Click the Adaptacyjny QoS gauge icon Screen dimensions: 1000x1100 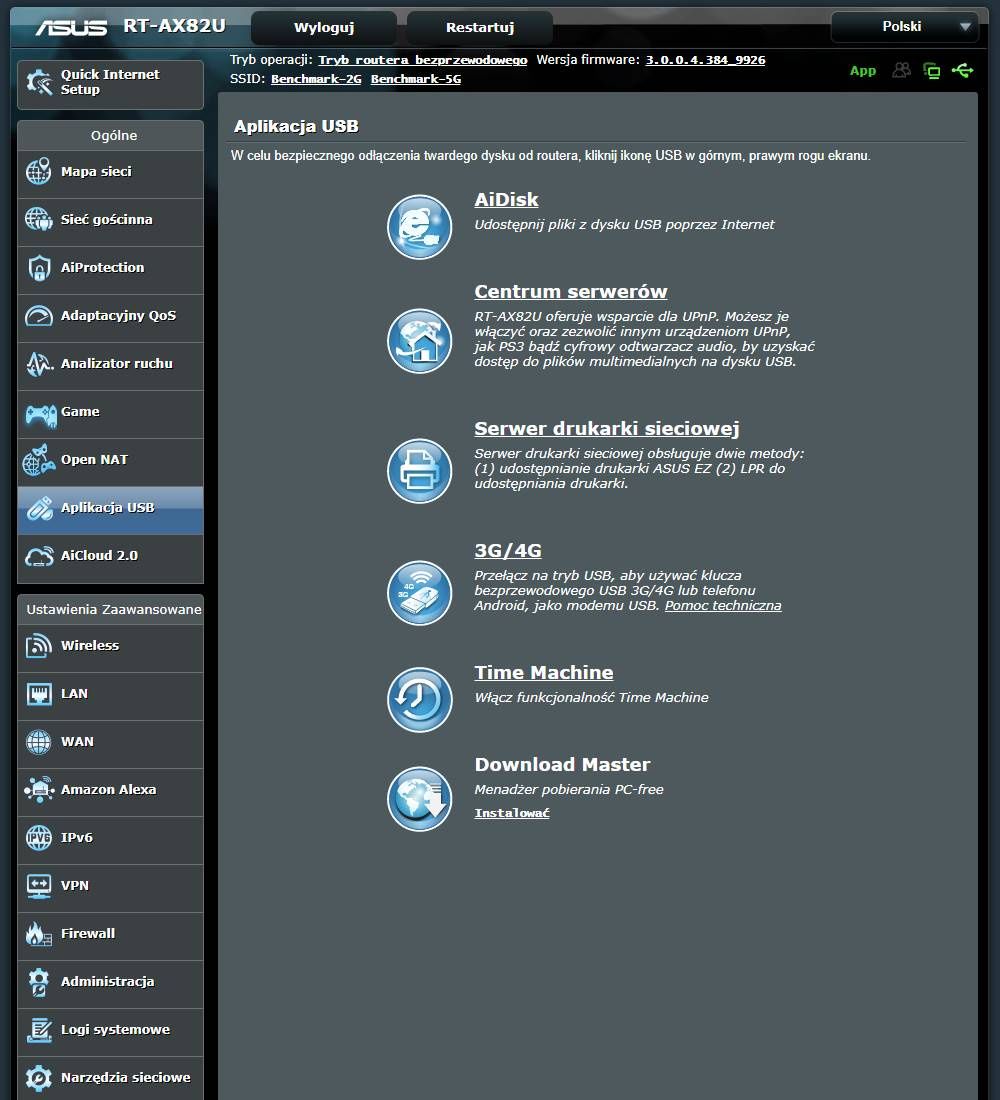click(39, 316)
